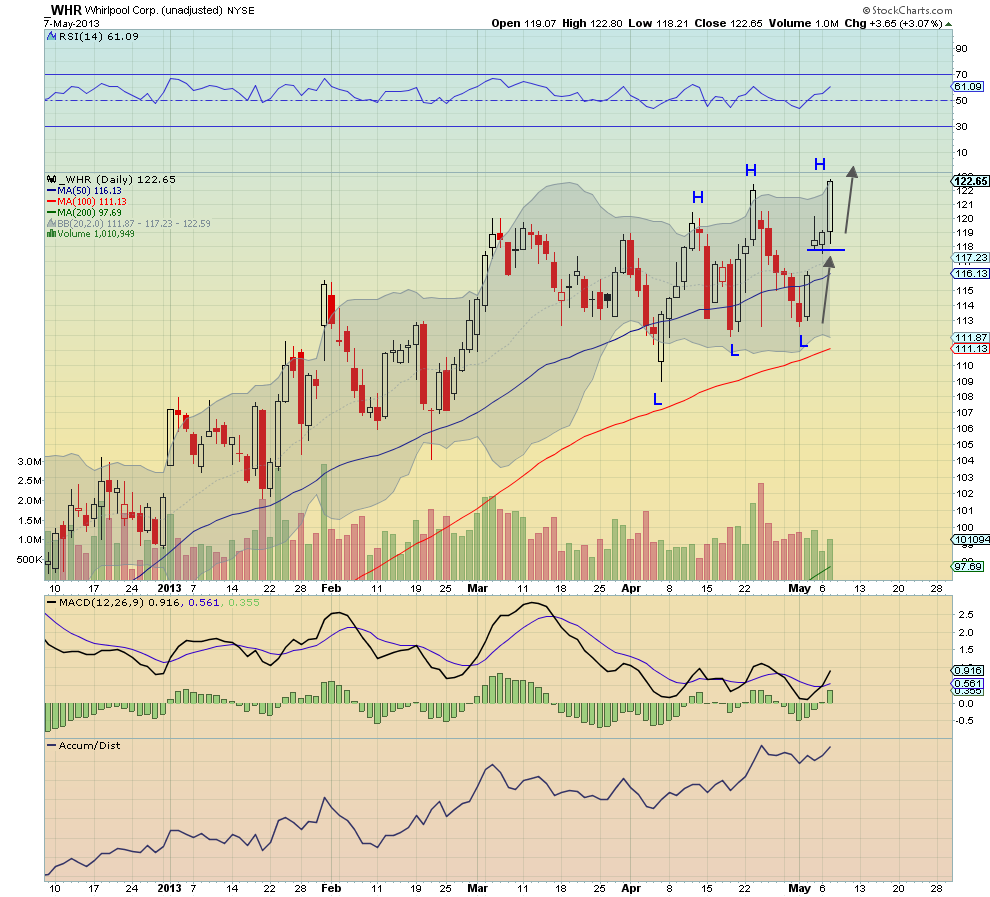
Task: Click the green volume bars icon in the legend
Action: [x=51, y=234]
